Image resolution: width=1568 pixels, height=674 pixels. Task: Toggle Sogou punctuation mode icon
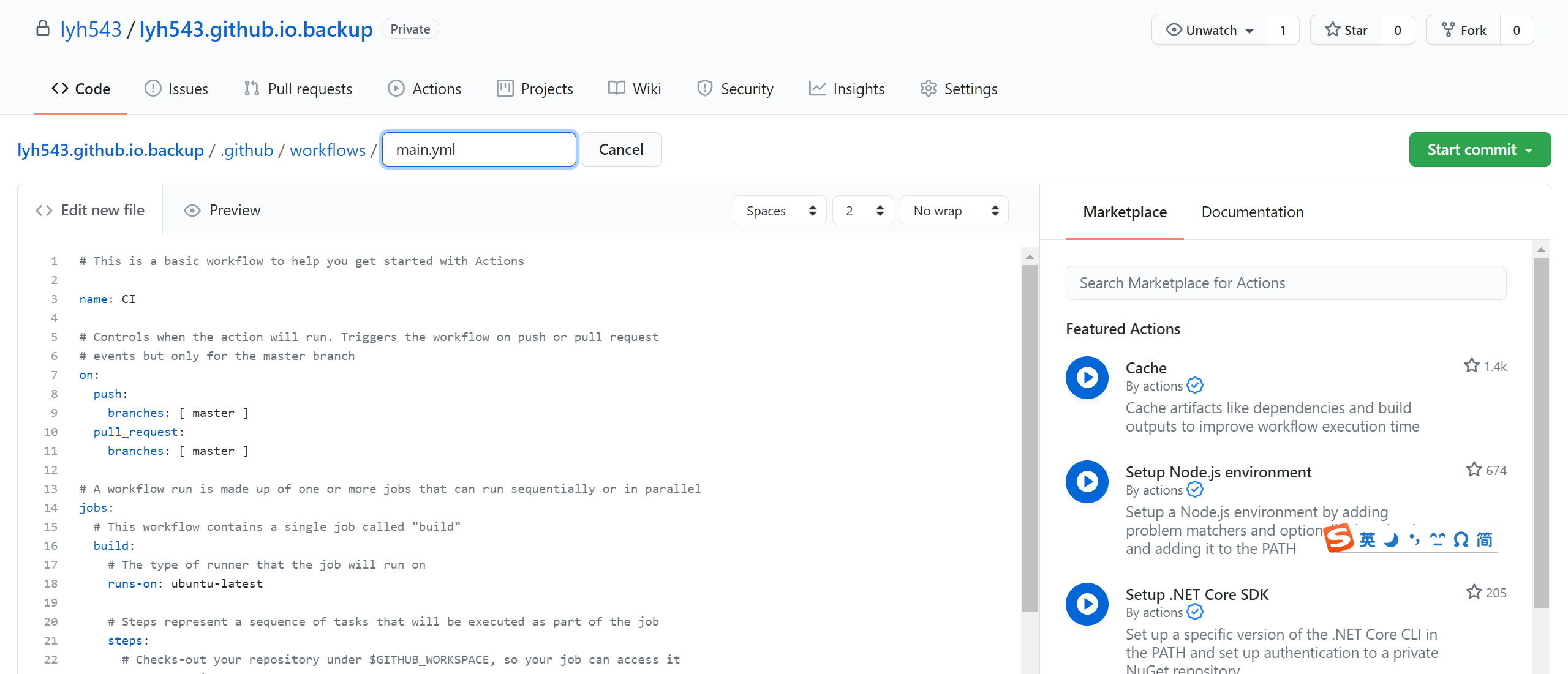pyautogui.click(x=1415, y=540)
